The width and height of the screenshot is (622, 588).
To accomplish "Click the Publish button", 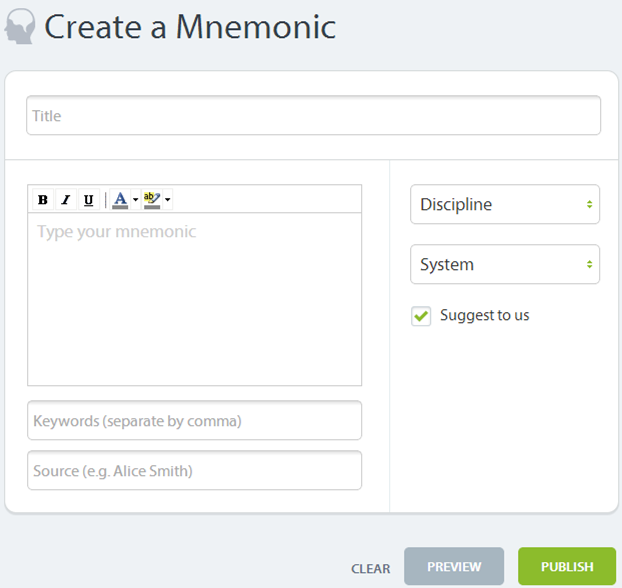I will (x=567, y=567).
